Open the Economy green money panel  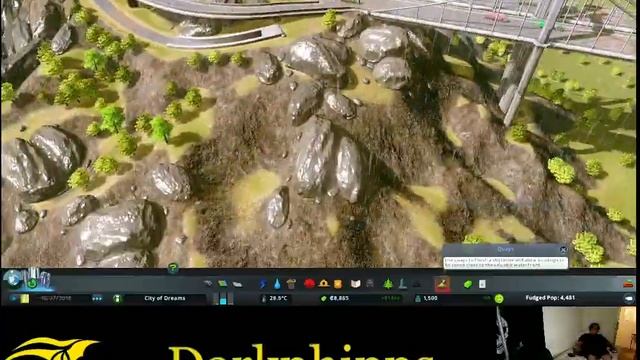tap(468, 284)
